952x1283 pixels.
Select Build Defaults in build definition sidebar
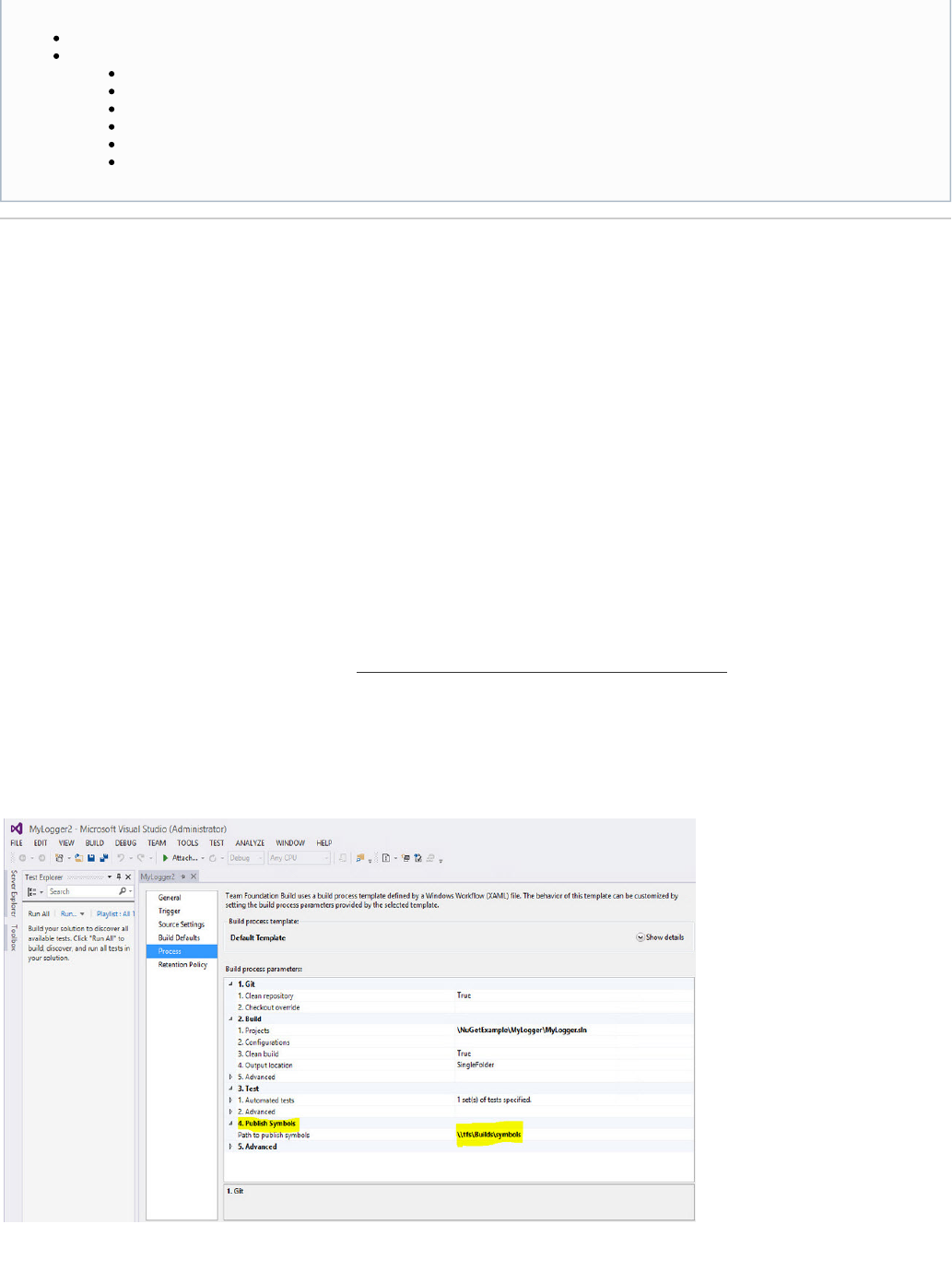179,937
